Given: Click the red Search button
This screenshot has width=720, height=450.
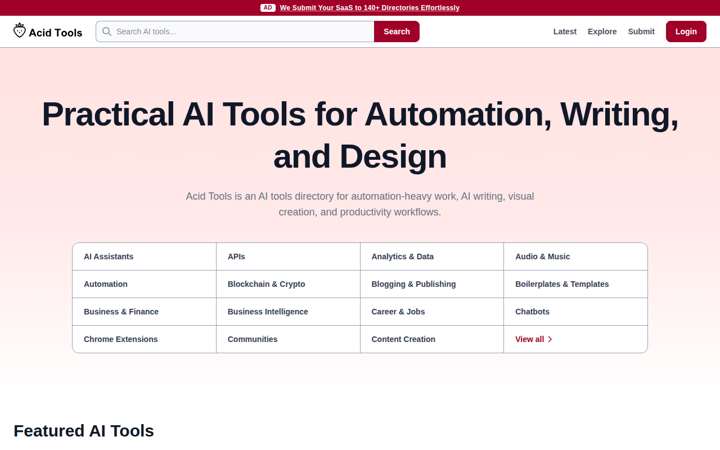Looking at the screenshot, I should [397, 31].
